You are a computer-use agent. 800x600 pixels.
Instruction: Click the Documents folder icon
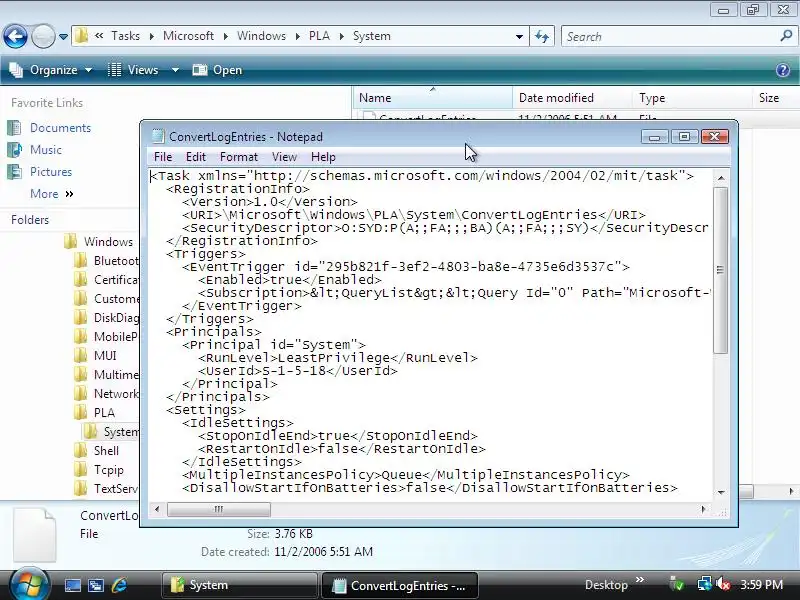[14, 128]
